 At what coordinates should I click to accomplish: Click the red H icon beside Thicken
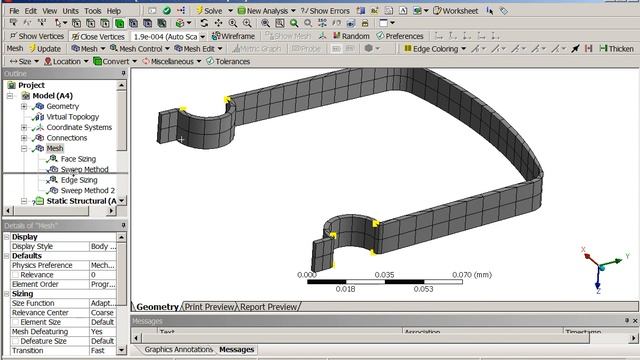589,49
